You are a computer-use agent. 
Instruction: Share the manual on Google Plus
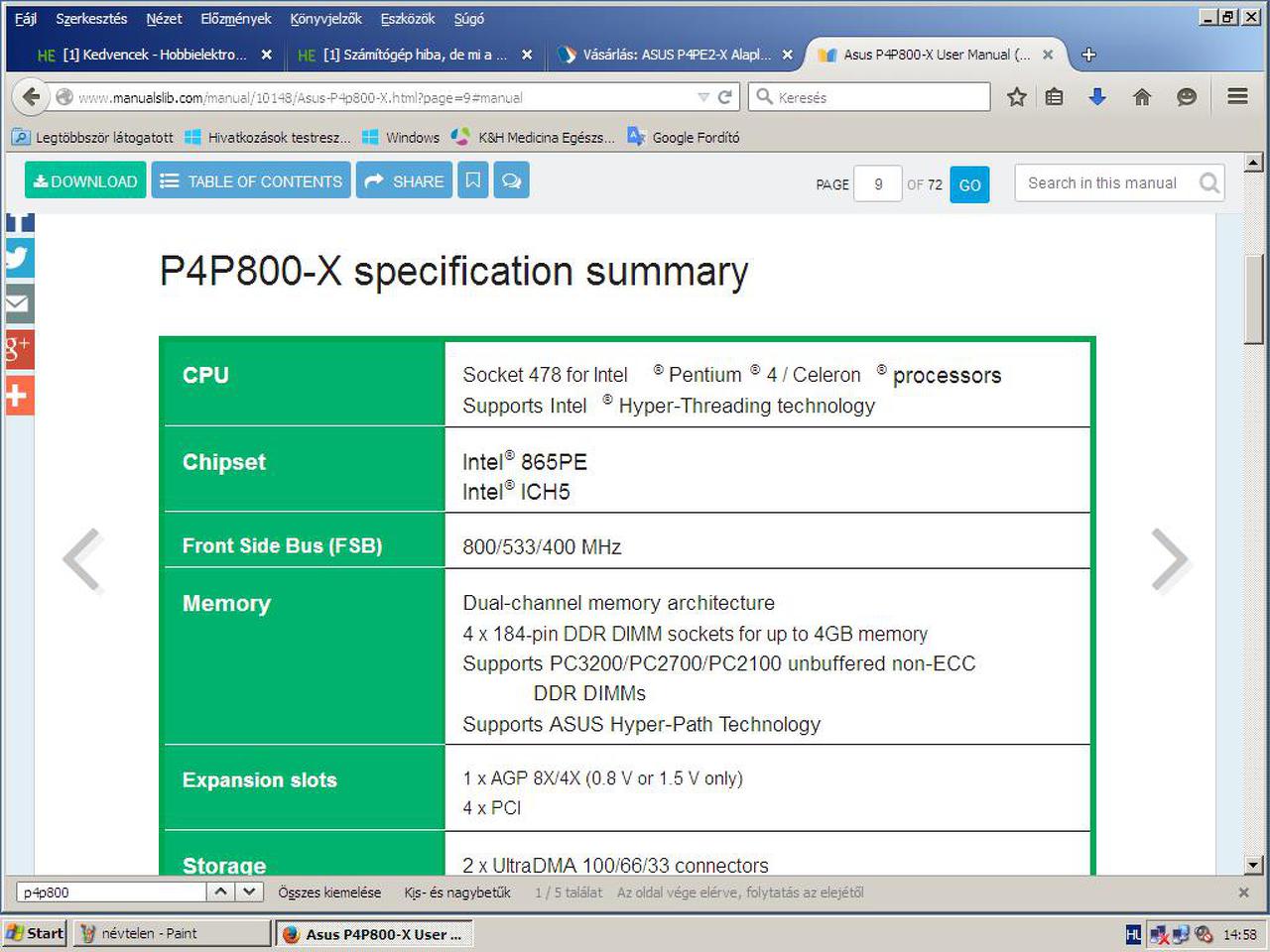19,349
